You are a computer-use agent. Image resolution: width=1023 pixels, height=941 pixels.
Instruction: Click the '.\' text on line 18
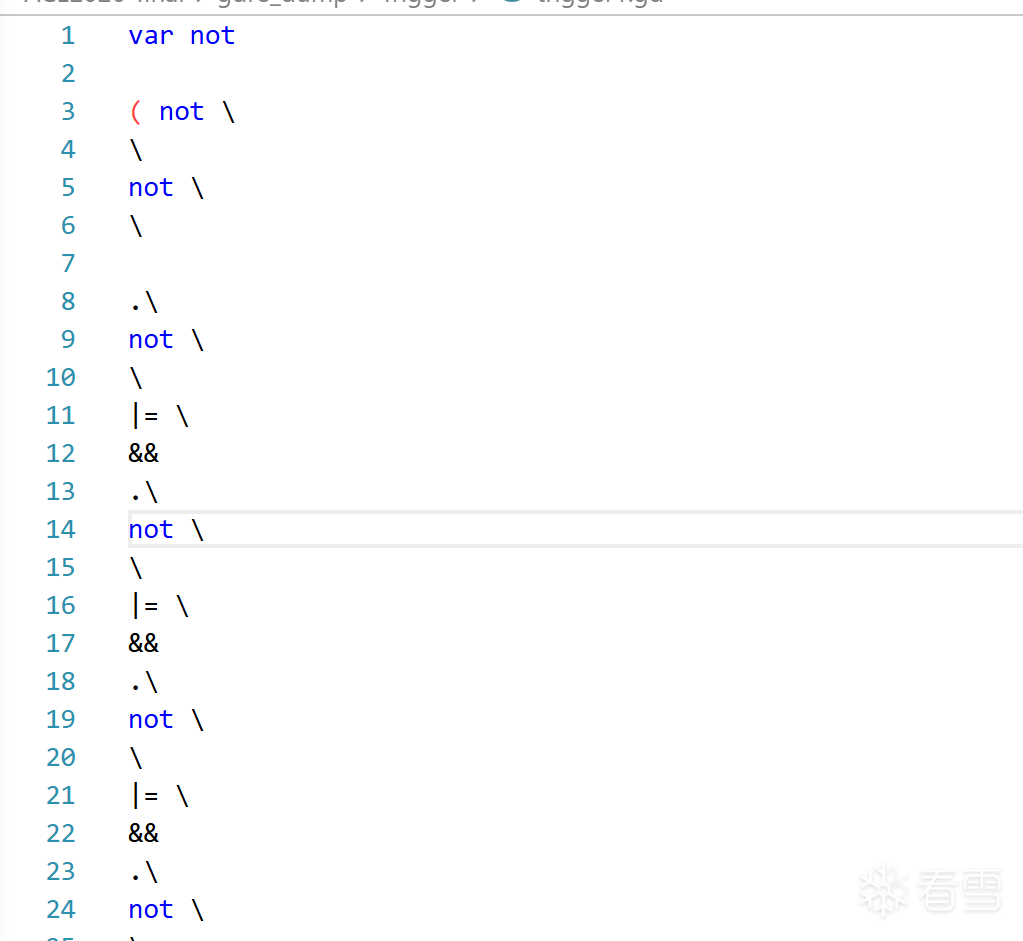(144, 682)
